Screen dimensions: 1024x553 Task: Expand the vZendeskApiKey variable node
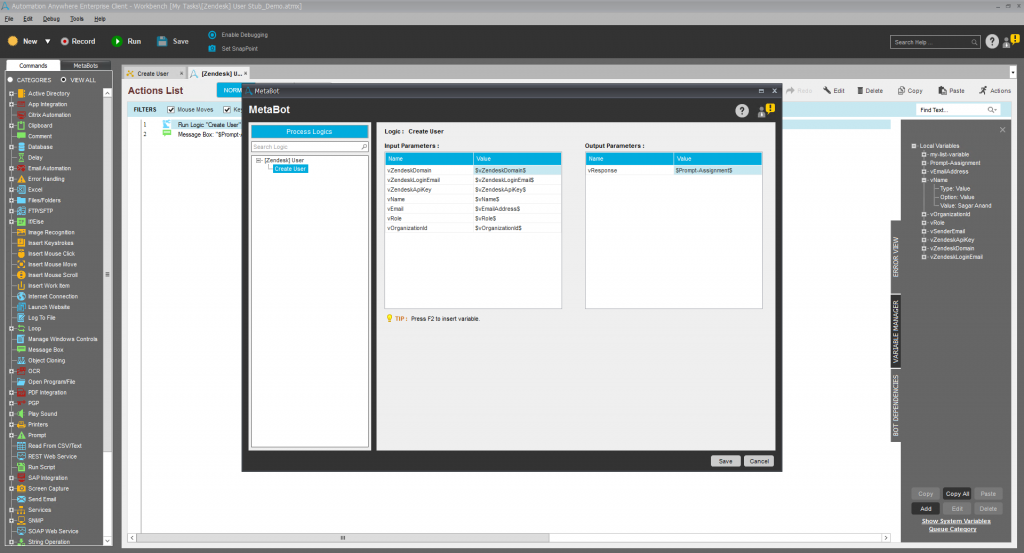(x=924, y=240)
